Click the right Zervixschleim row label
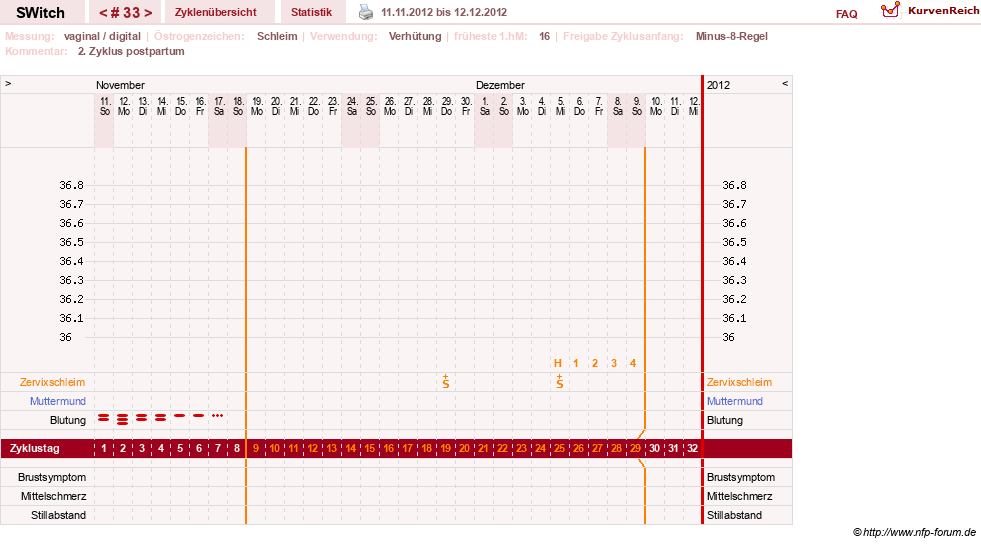The height and width of the screenshot is (544, 981). point(740,382)
